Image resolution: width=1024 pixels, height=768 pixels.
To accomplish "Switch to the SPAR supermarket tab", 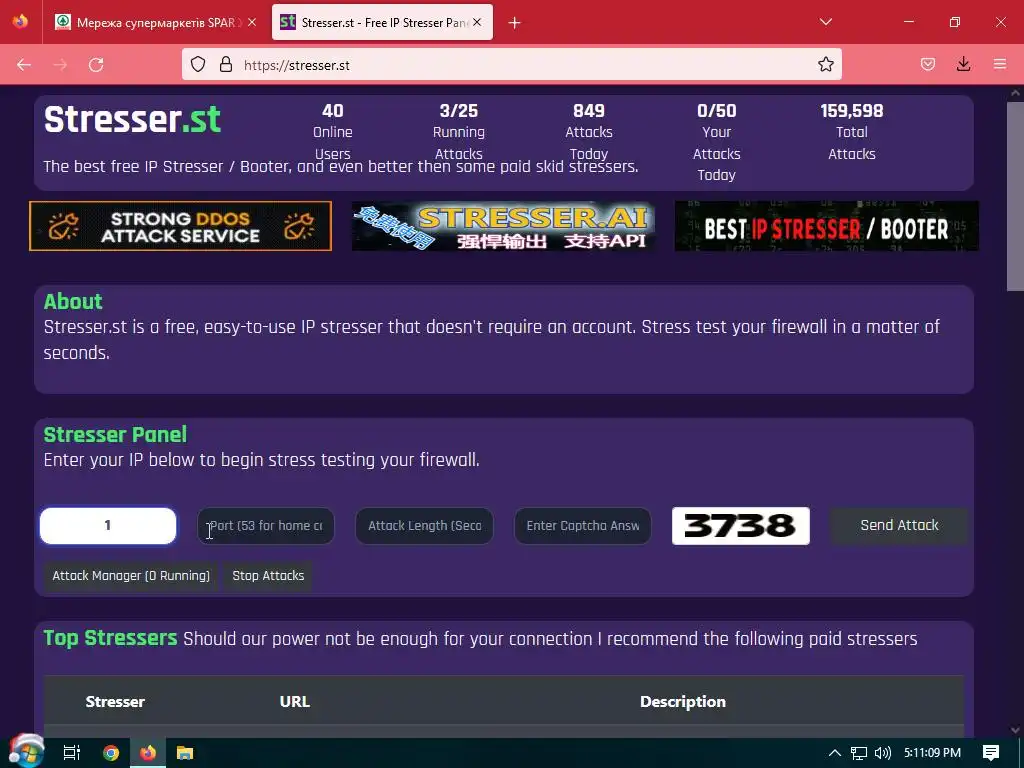I will point(155,22).
